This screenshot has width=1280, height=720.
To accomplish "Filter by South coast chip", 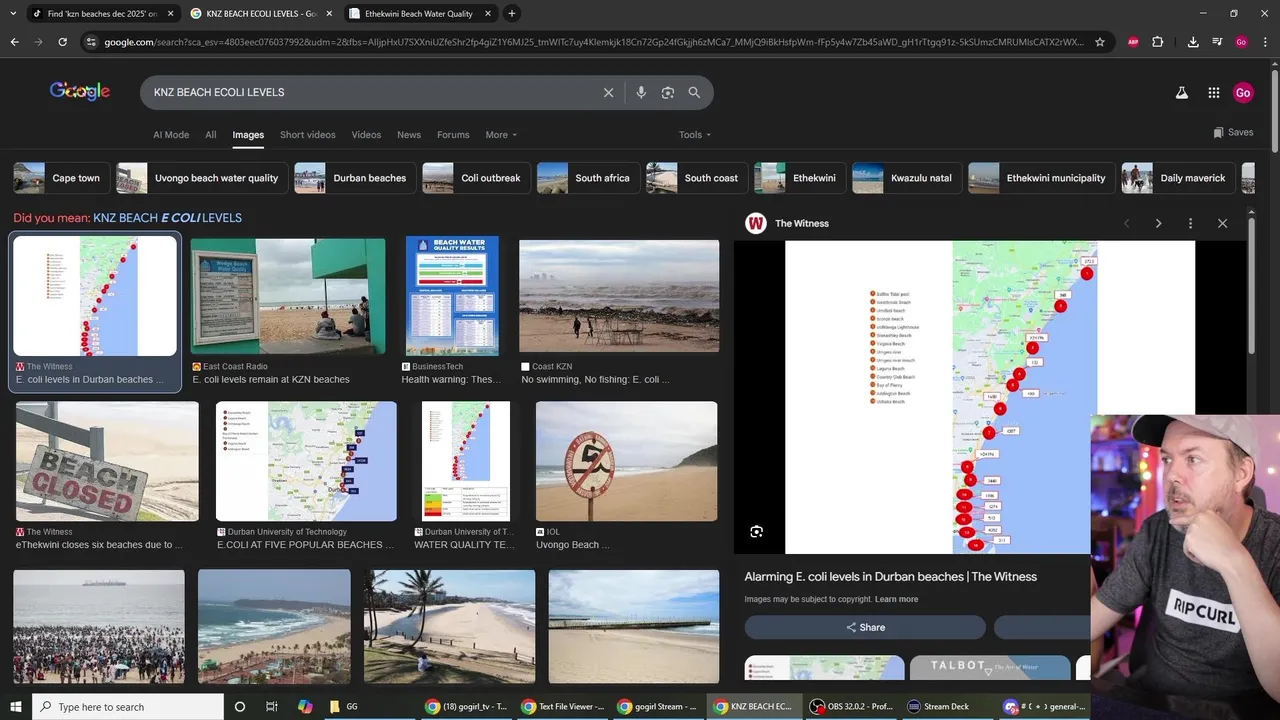I will pos(696,178).
